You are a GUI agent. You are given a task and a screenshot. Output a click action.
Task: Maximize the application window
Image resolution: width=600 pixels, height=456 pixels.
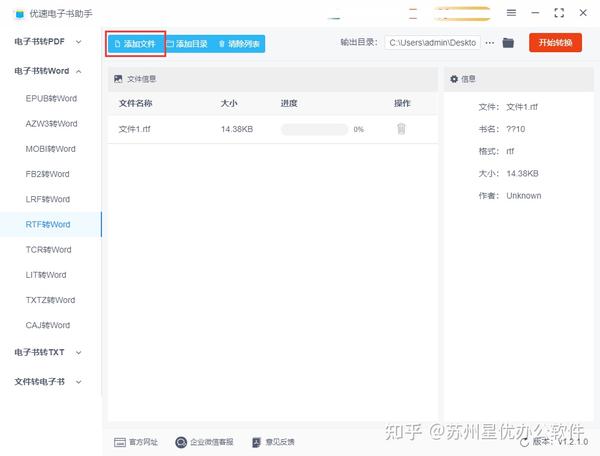click(559, 13)
